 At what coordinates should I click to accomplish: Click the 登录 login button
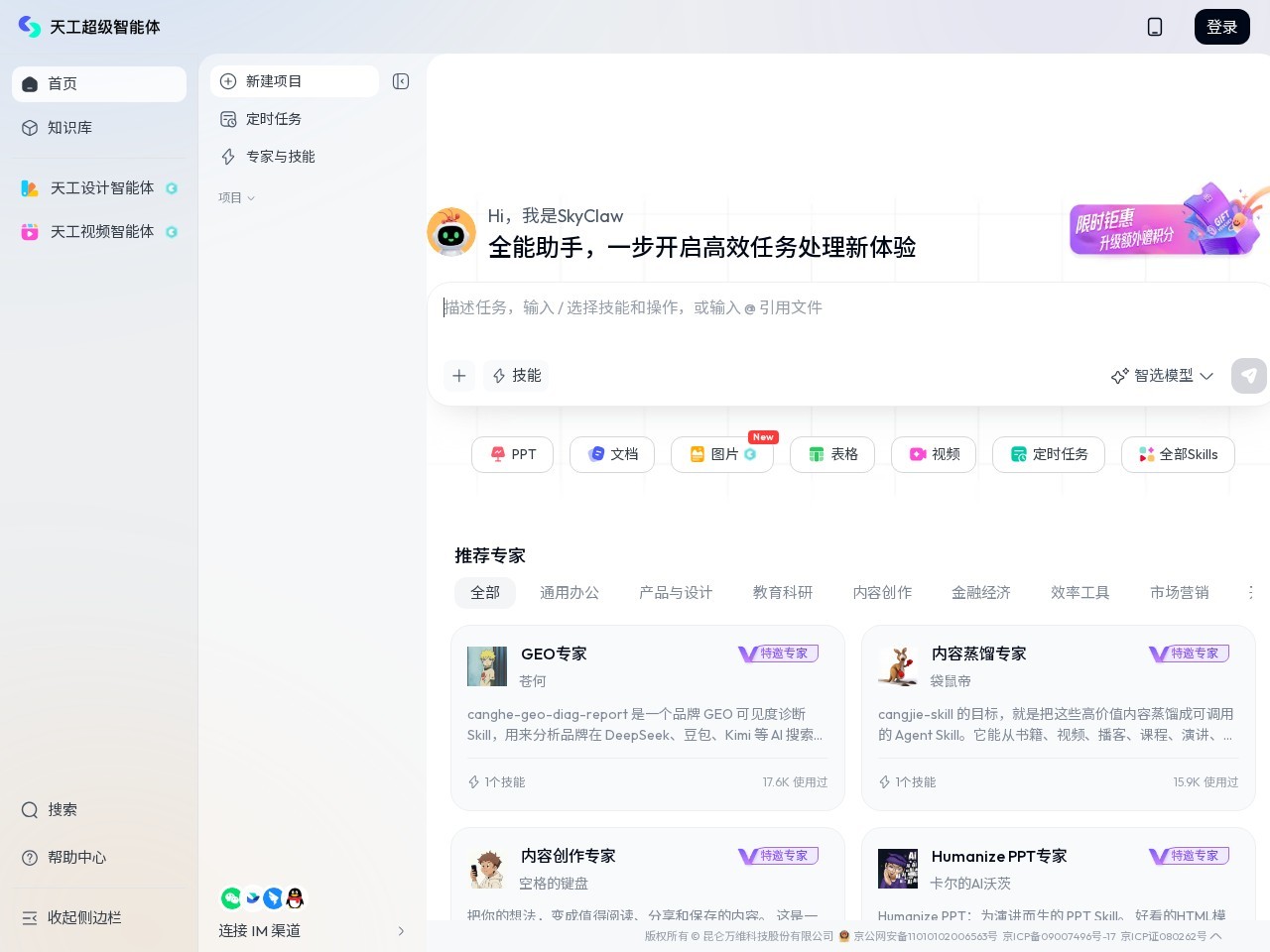pyautogui.click(x=1222, y=27)
